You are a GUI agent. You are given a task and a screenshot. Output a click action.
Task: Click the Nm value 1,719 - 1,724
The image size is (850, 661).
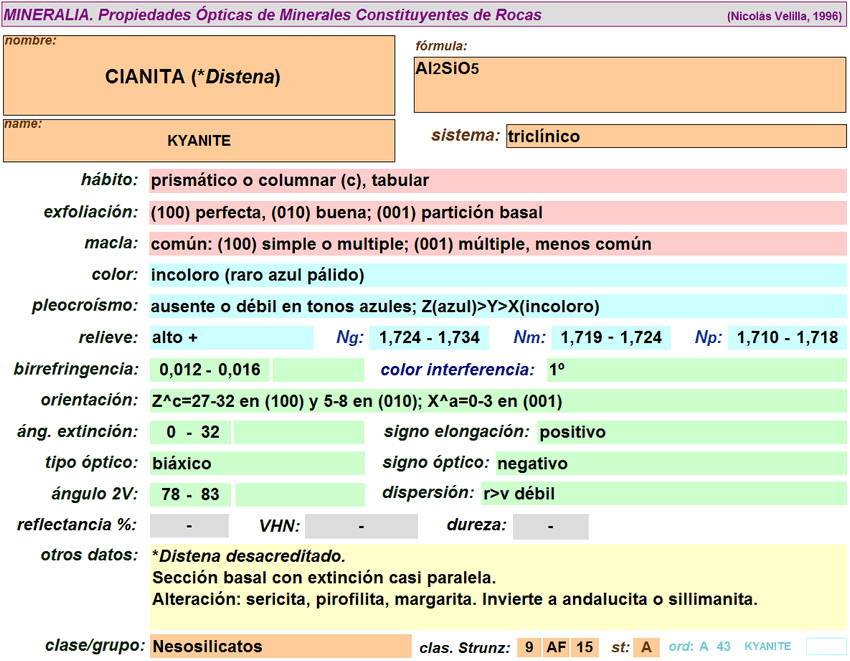point(610,338)
